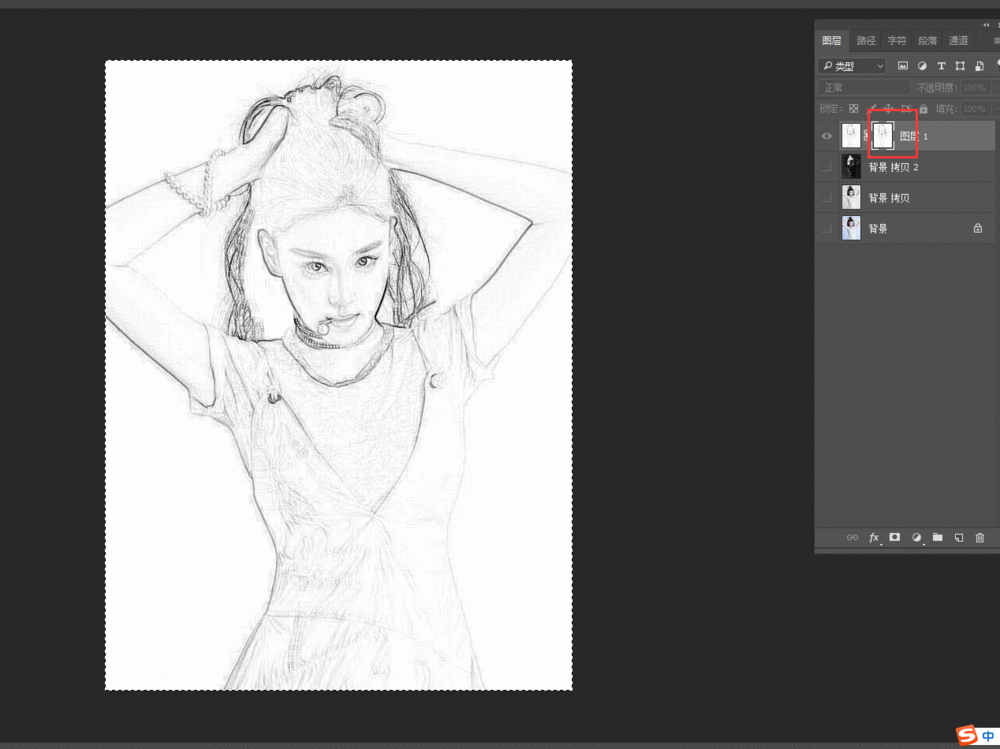Click the Sogou input method tray icon
Screen dimensions: 1000x749
click(966, 736)
